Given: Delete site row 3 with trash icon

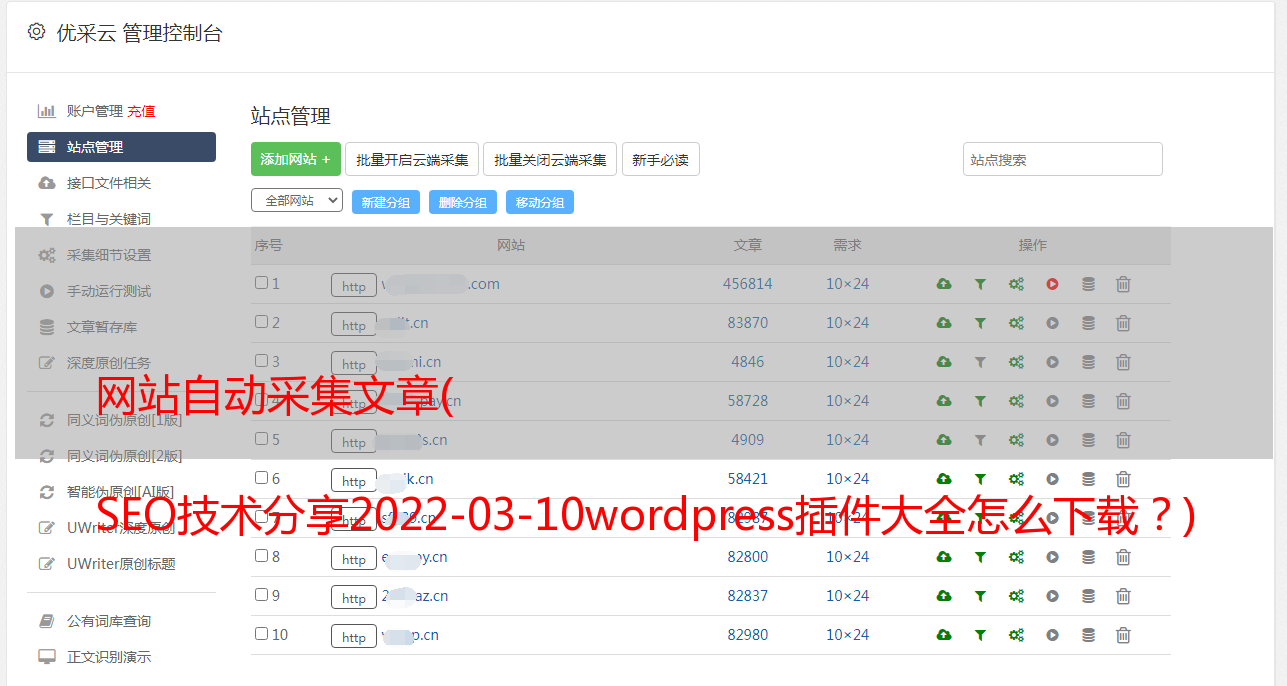Looking at the screenshot, I should click(1123, 362).
